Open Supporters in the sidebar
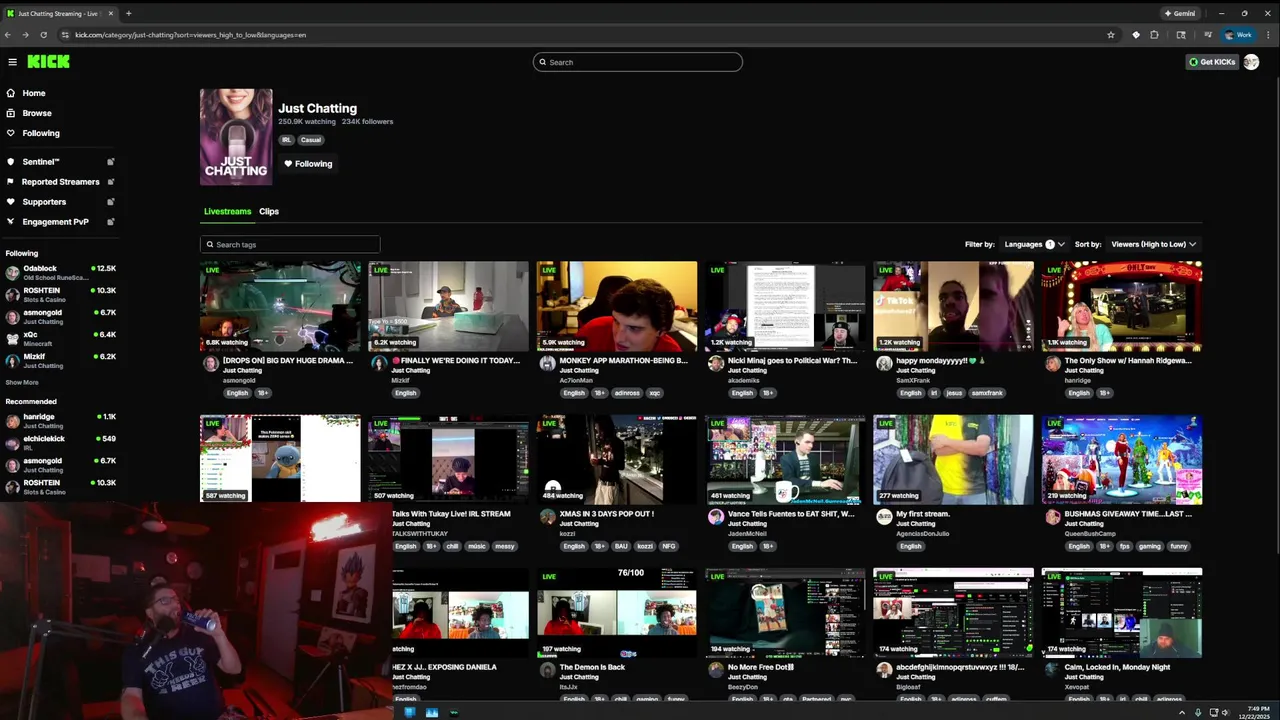The width and height of the screenshot is (1280, 720). (x=44, y=202)
